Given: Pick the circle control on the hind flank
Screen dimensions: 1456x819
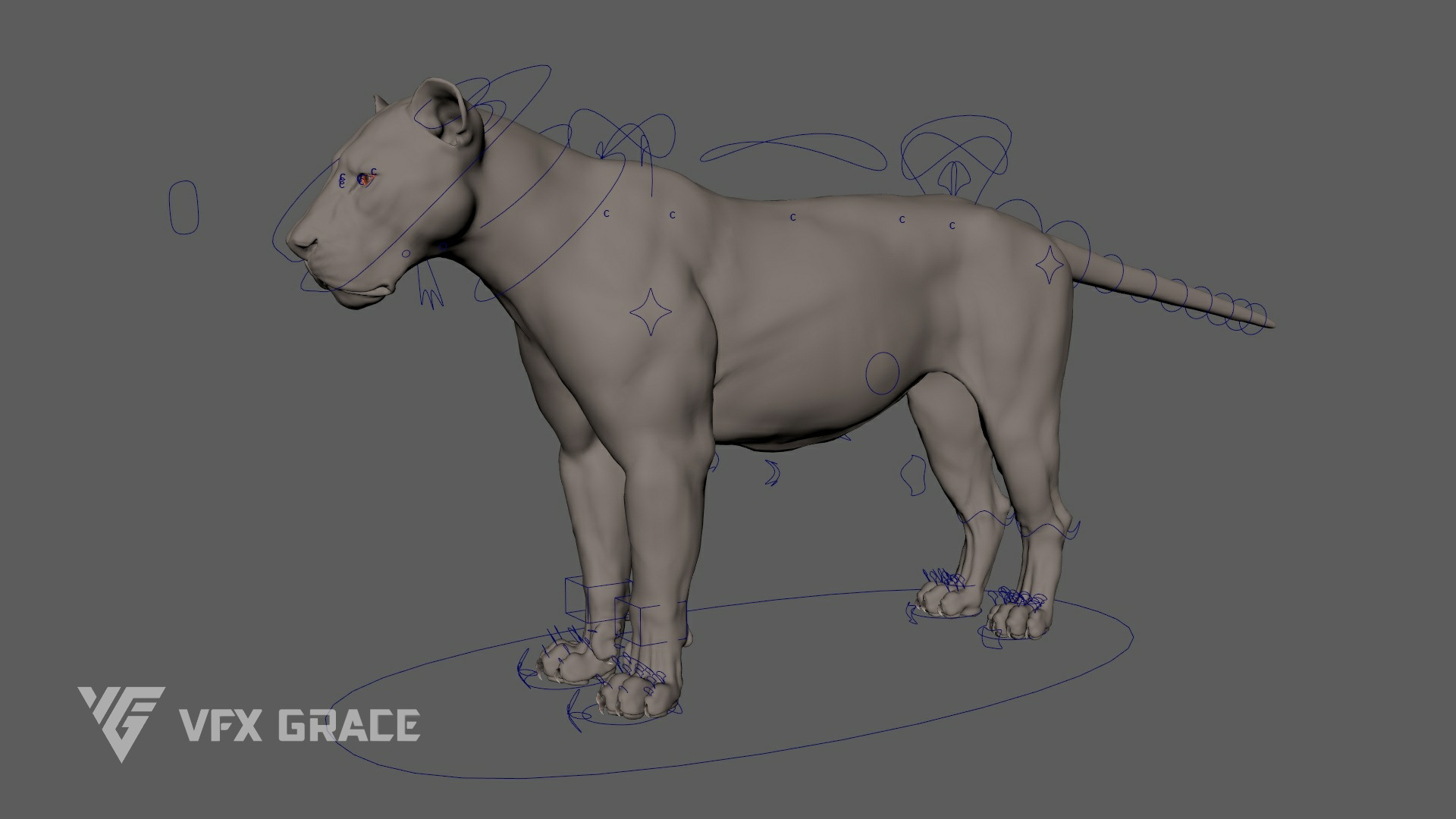Looking at the screenshot, I should click(x=883, y=373).
